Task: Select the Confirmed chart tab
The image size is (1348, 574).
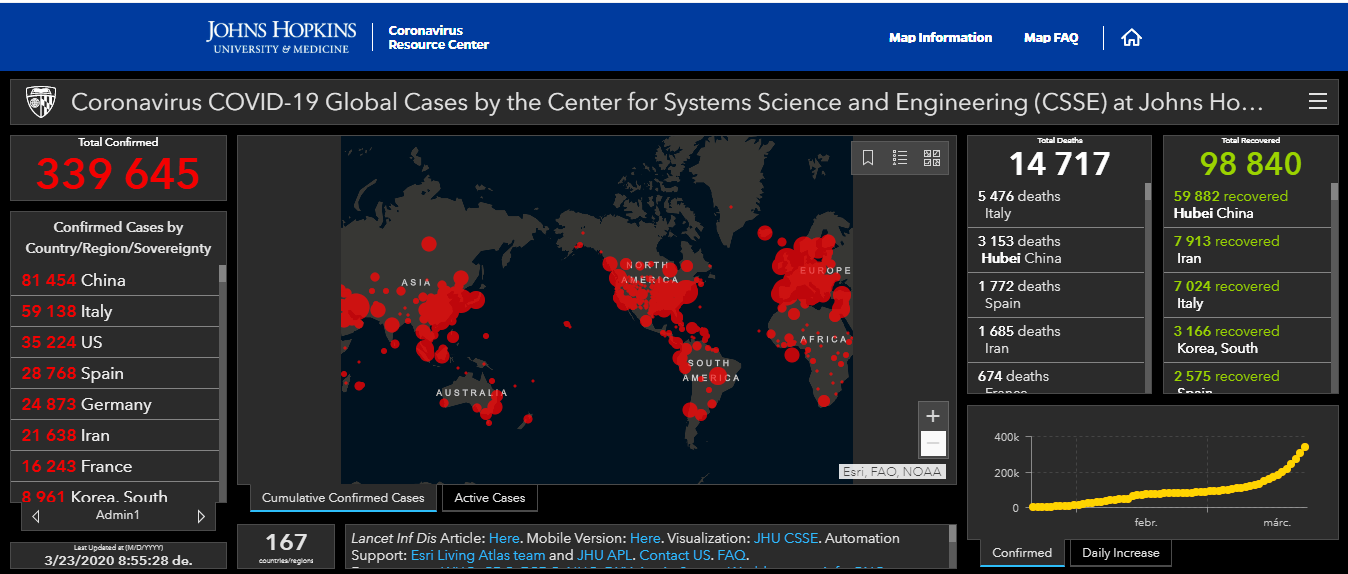Action: tap(1022, 553)
